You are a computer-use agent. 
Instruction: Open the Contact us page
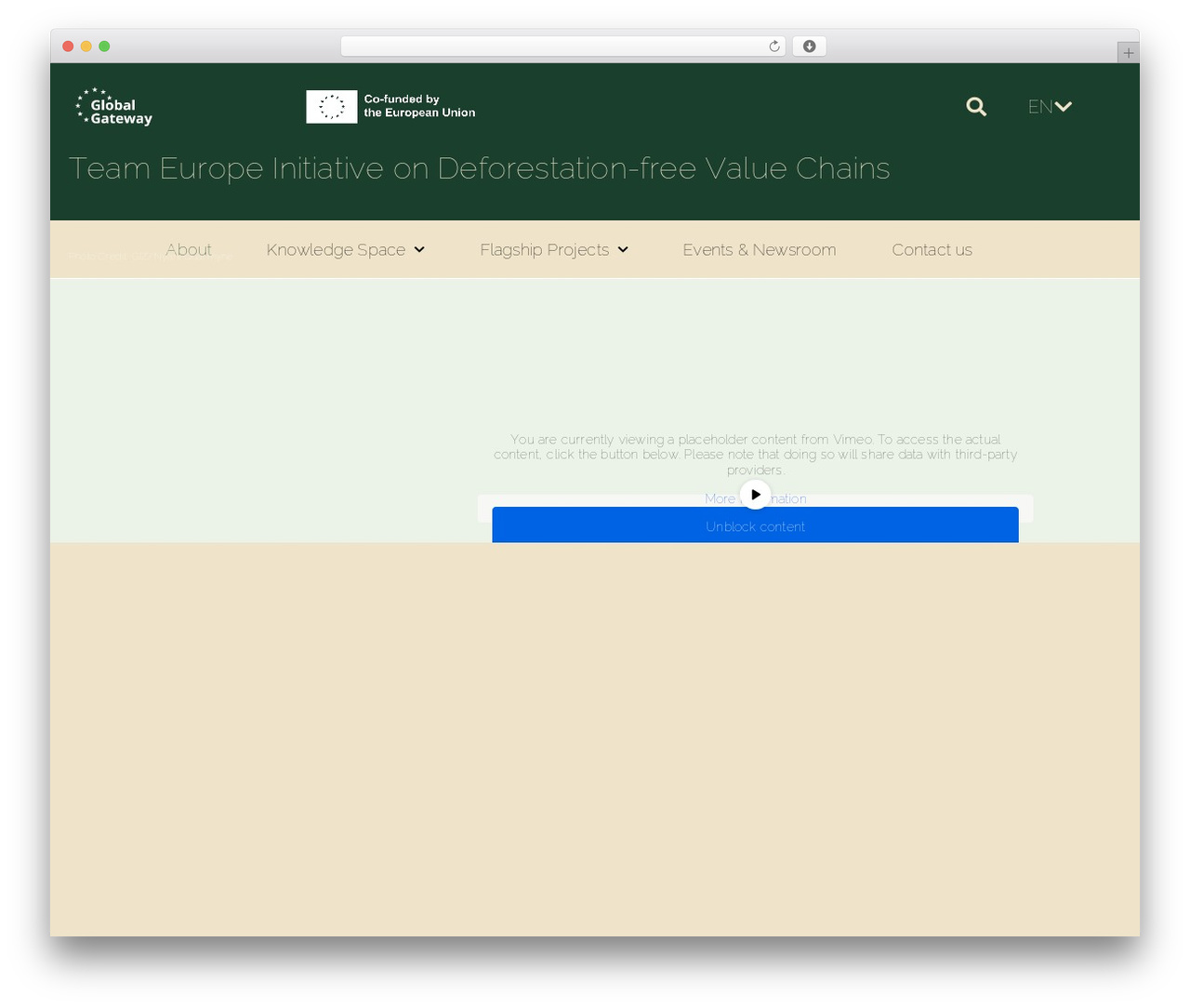tap(932, 249)
